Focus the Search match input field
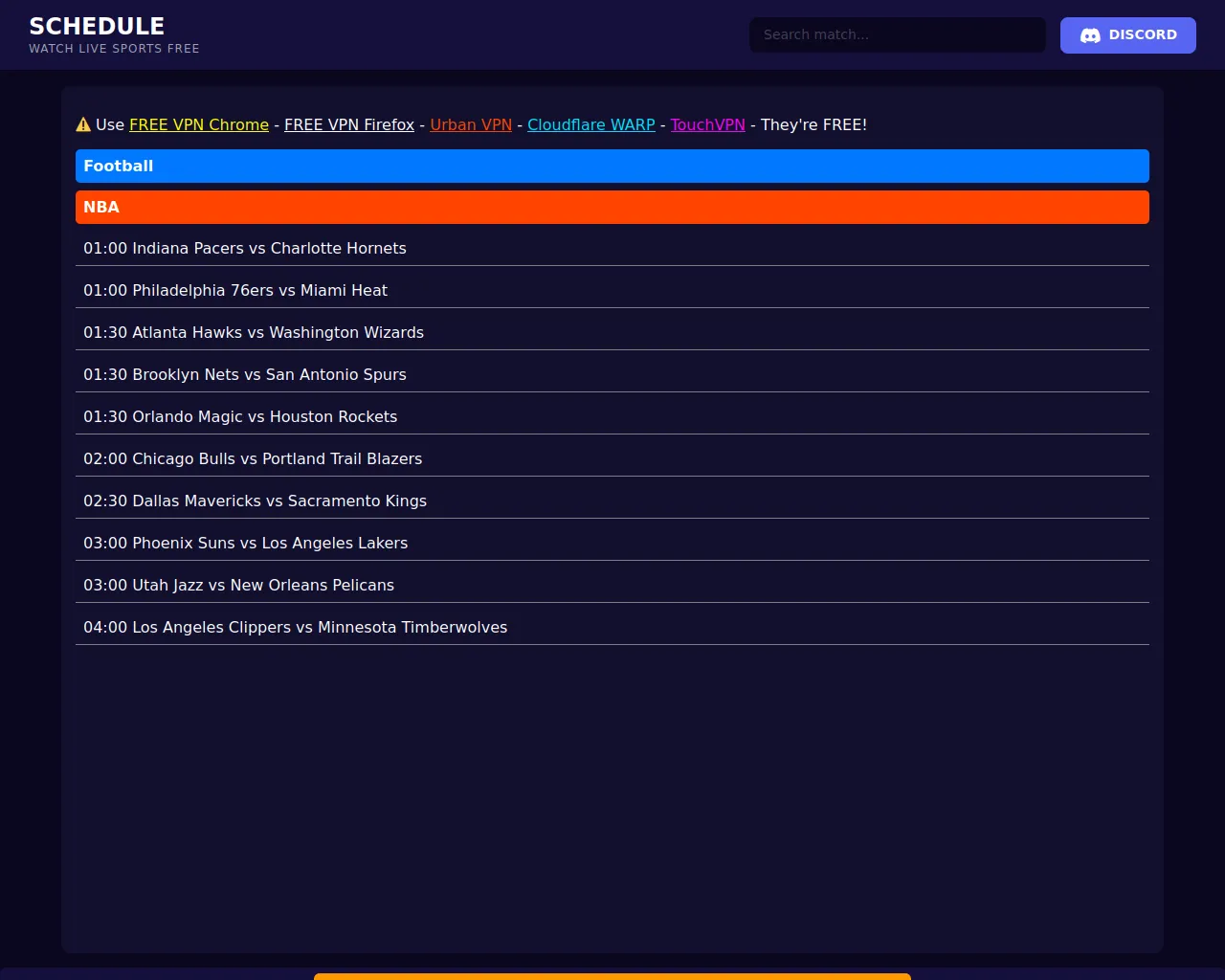The image size is (1225, 980). 898,34
